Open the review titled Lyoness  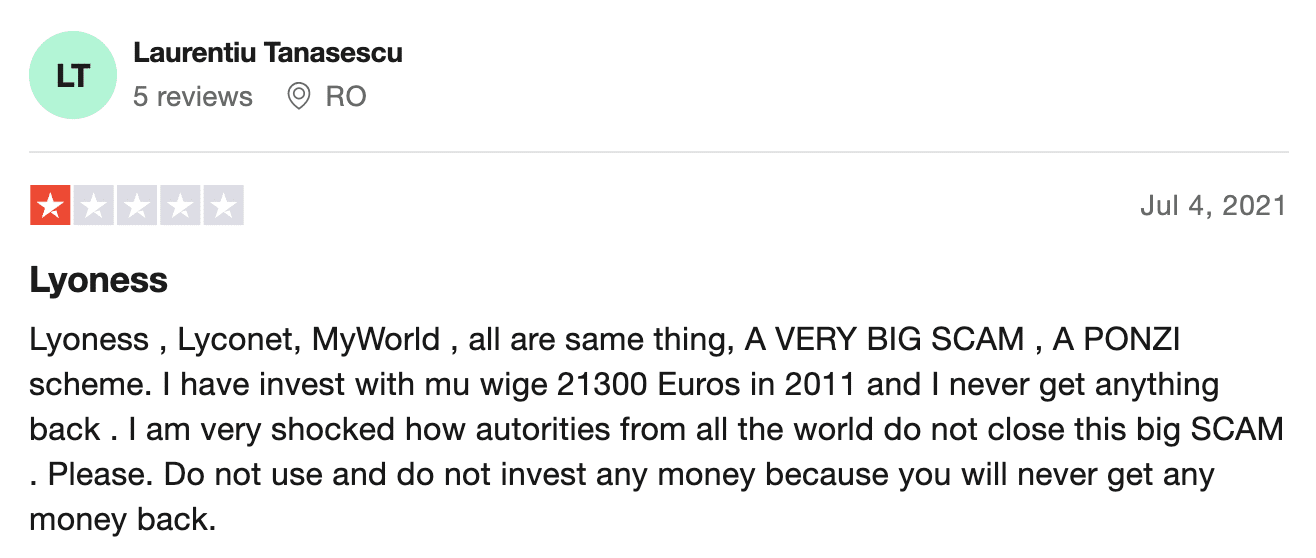(x=99, y=281)
